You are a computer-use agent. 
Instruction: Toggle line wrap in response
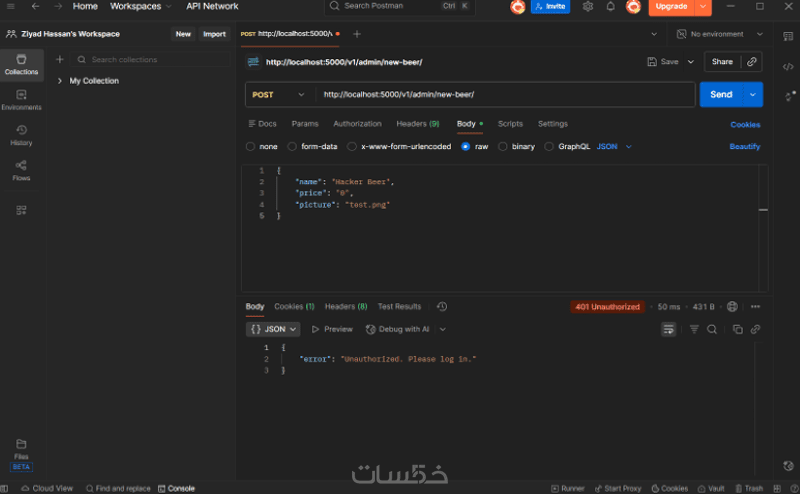[x=668, y=330]
